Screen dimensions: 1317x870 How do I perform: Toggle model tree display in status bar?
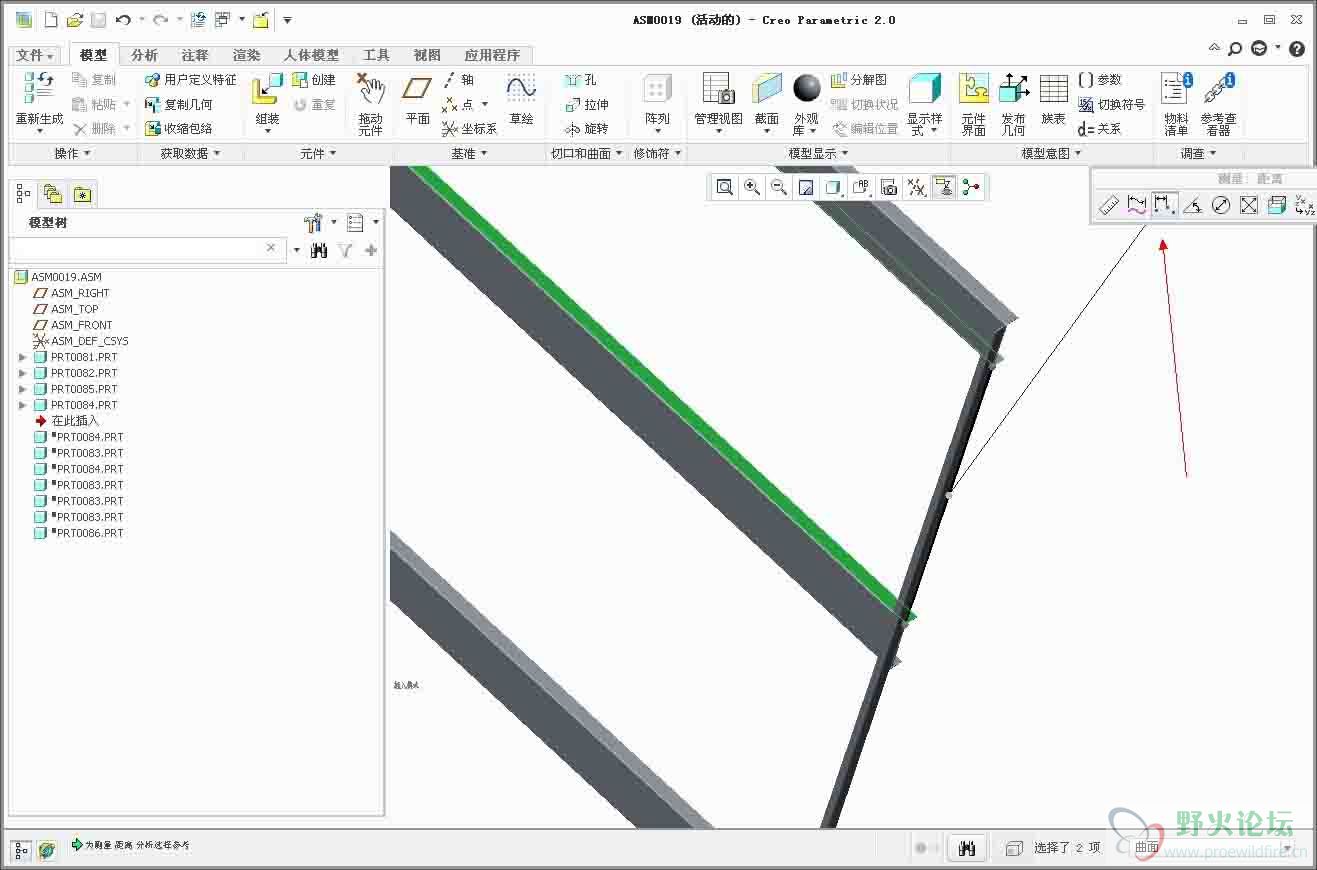point(22,850)
